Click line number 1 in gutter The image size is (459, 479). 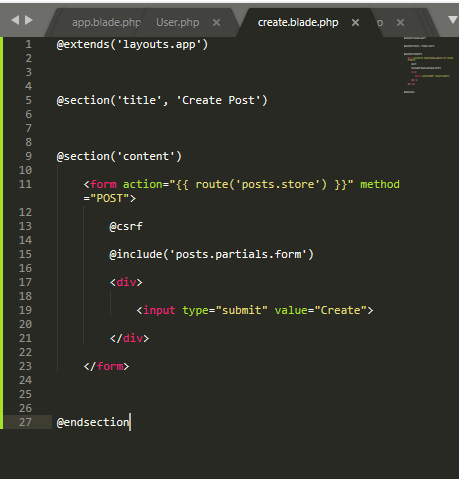point(29,44)
